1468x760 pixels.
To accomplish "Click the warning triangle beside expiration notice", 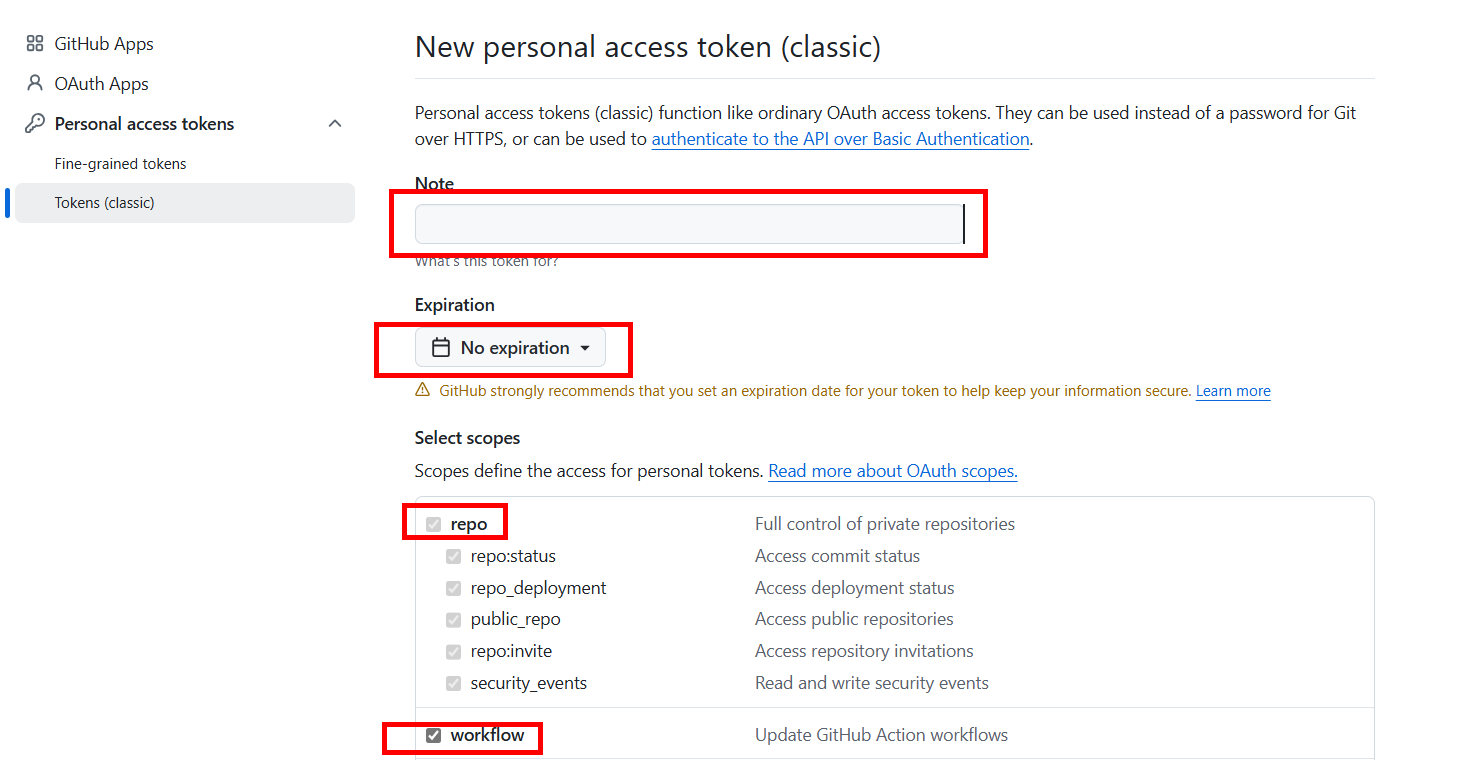I will click(x=423, y=391).
